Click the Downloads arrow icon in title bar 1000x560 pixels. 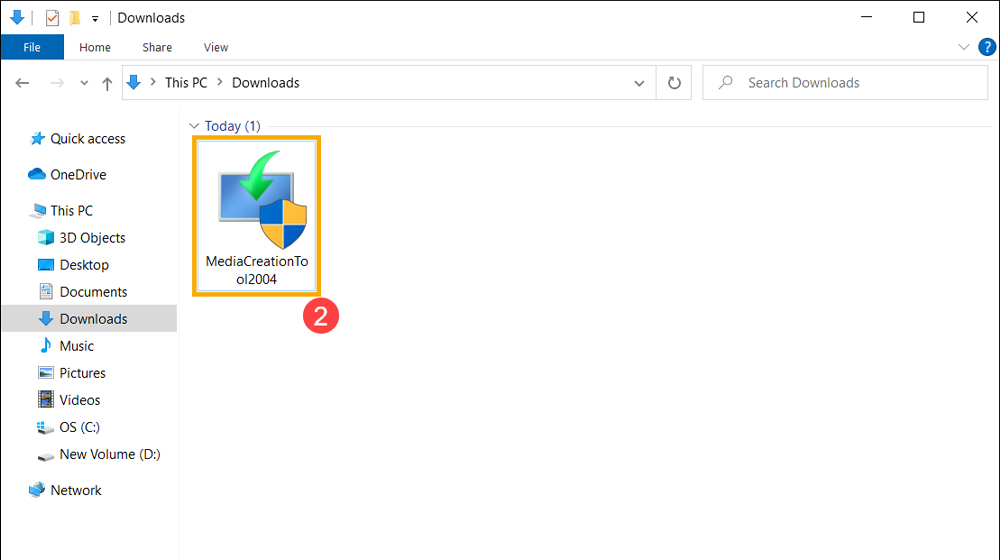point(17,17)
